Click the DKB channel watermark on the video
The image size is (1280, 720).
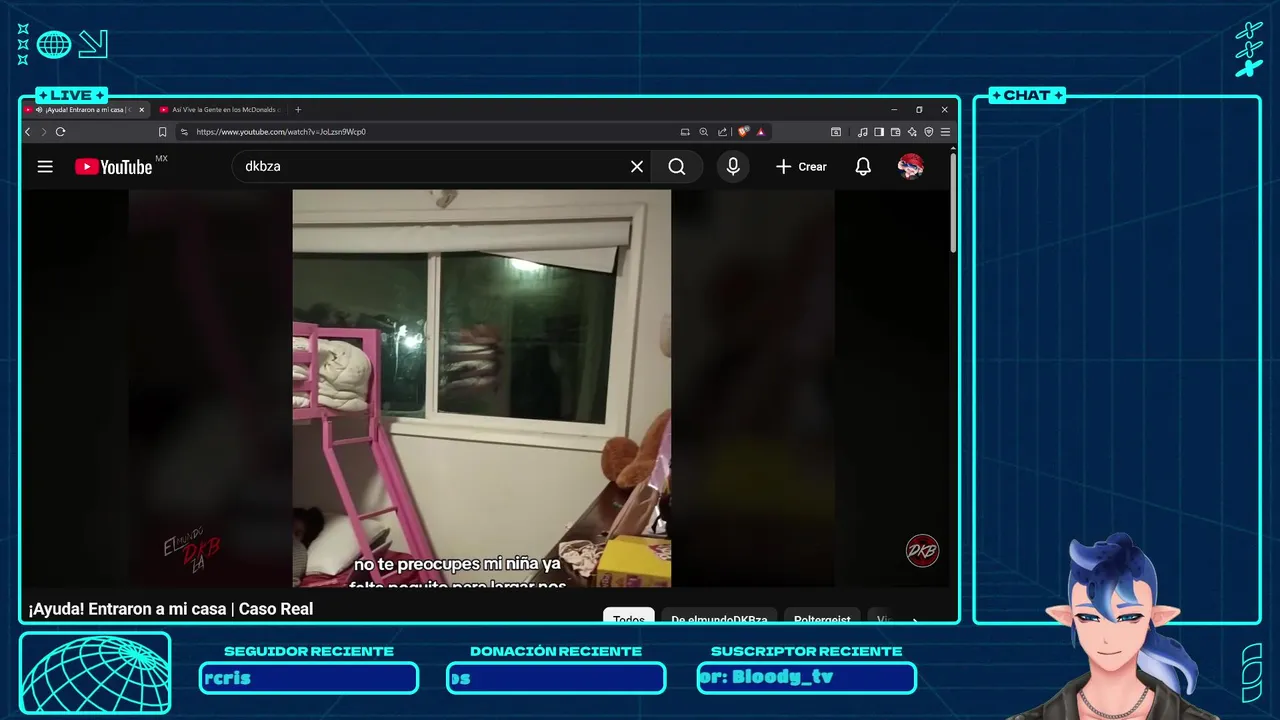pyautogui.click(x=922, y=551)
